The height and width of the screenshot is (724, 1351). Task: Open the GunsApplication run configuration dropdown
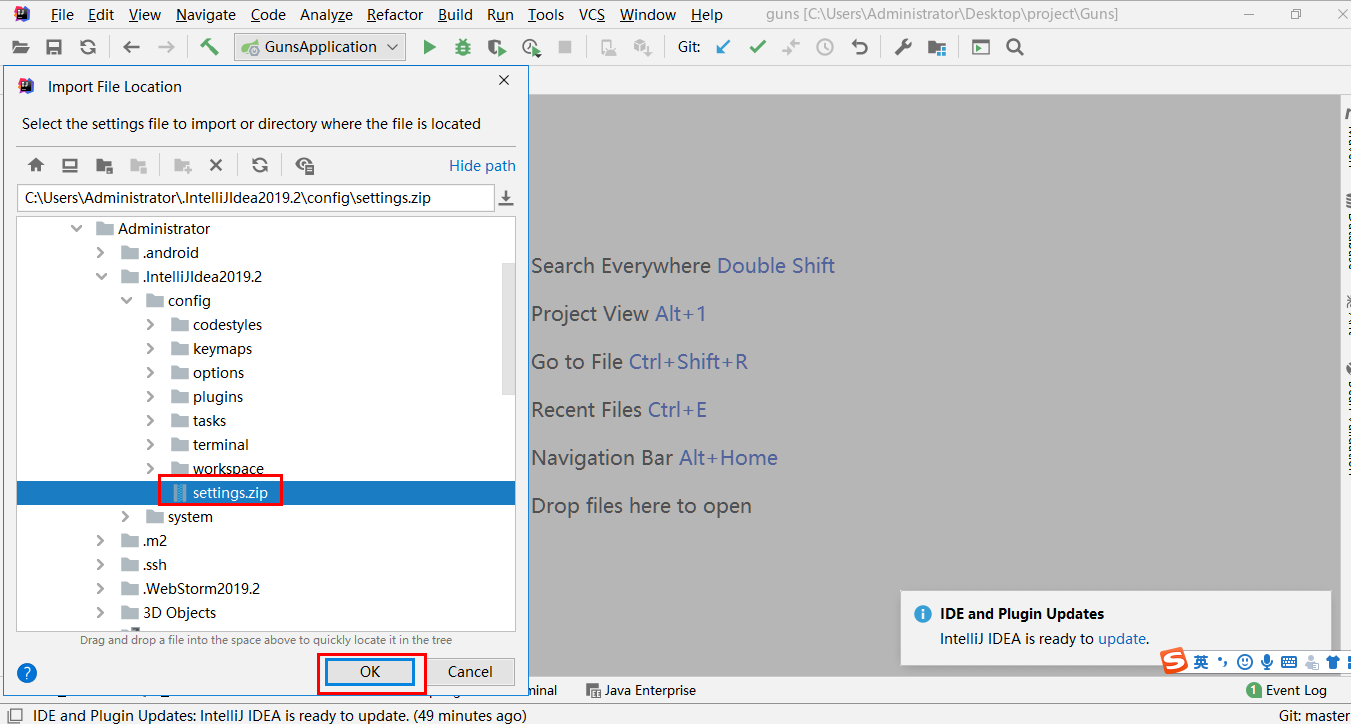(x=320, y=47)
